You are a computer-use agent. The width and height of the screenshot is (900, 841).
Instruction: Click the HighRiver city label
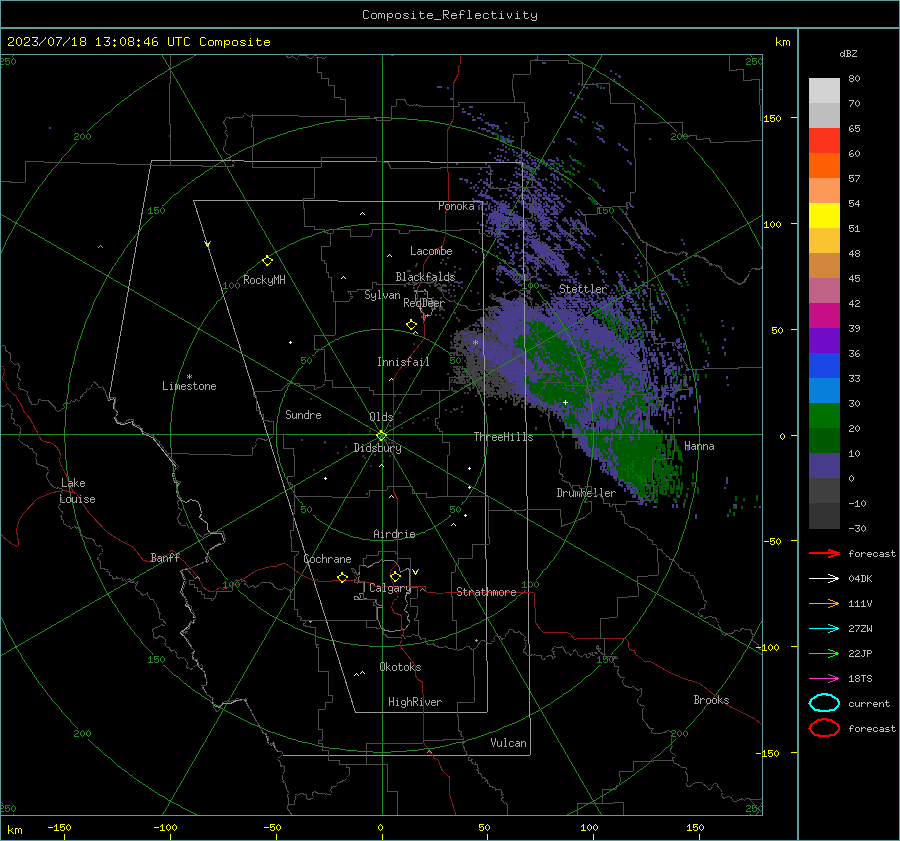(x=415, y=702)
